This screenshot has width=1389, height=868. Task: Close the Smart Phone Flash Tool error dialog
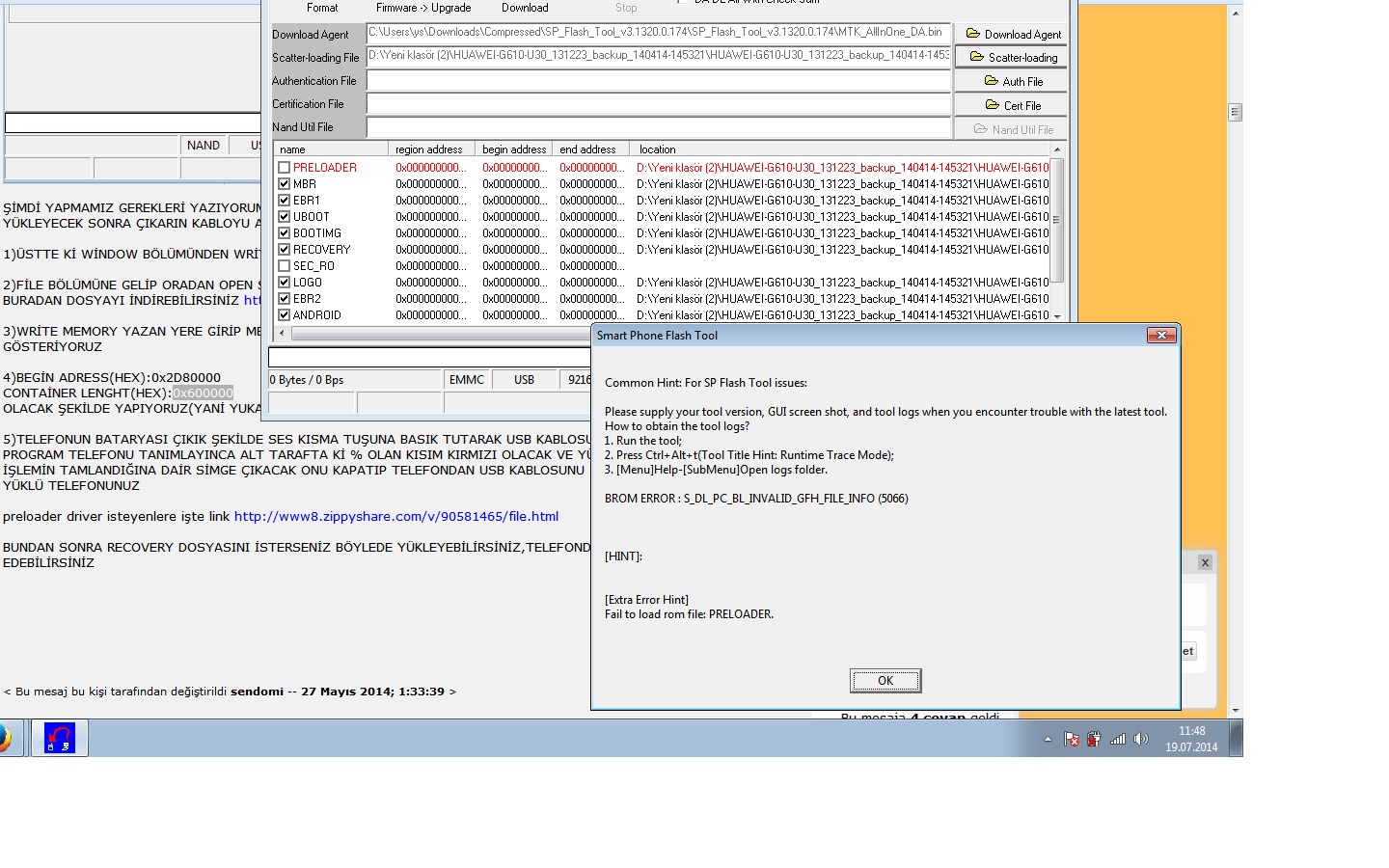point(1160,335)
